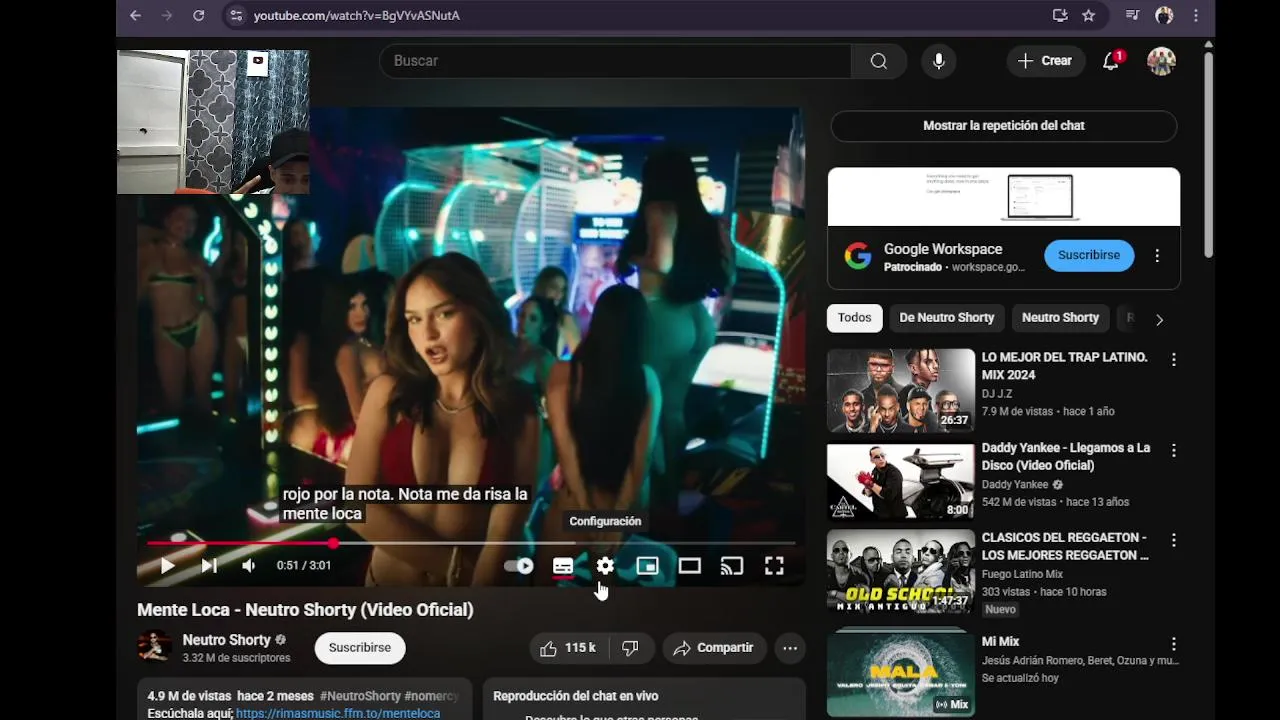The height and width of the screenshot is (720, 1280).
Task: Open Google Workspace ad options menu
Action: [x=1157, y=255]
